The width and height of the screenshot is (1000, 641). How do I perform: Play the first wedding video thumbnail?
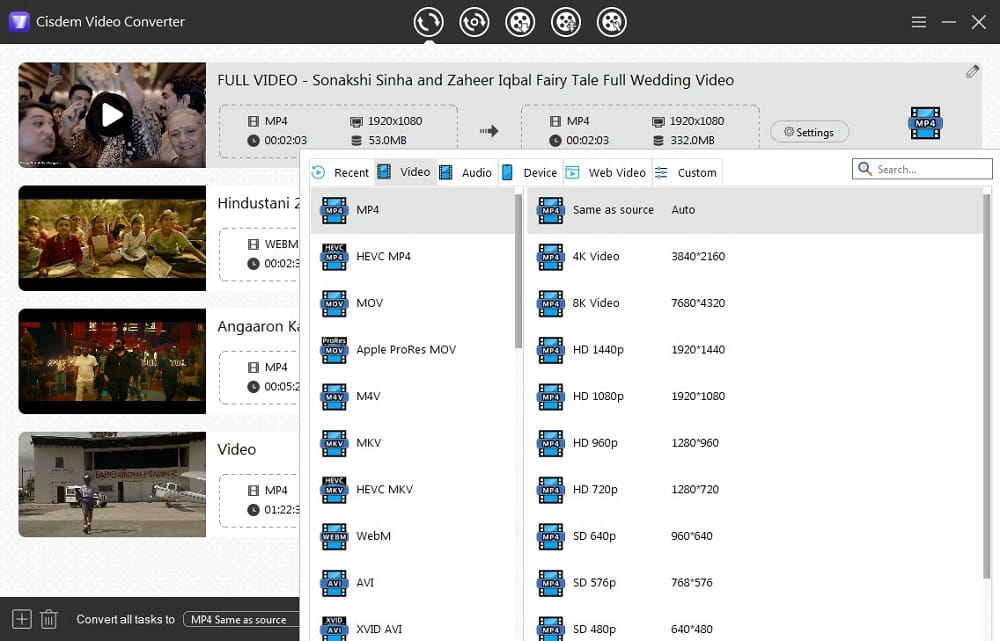(111, 115)
